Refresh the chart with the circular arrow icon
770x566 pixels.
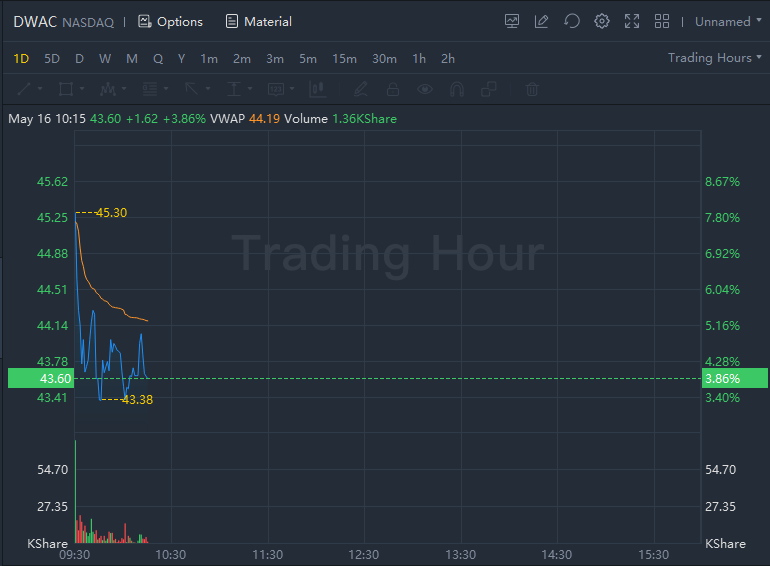coord(572,21)
